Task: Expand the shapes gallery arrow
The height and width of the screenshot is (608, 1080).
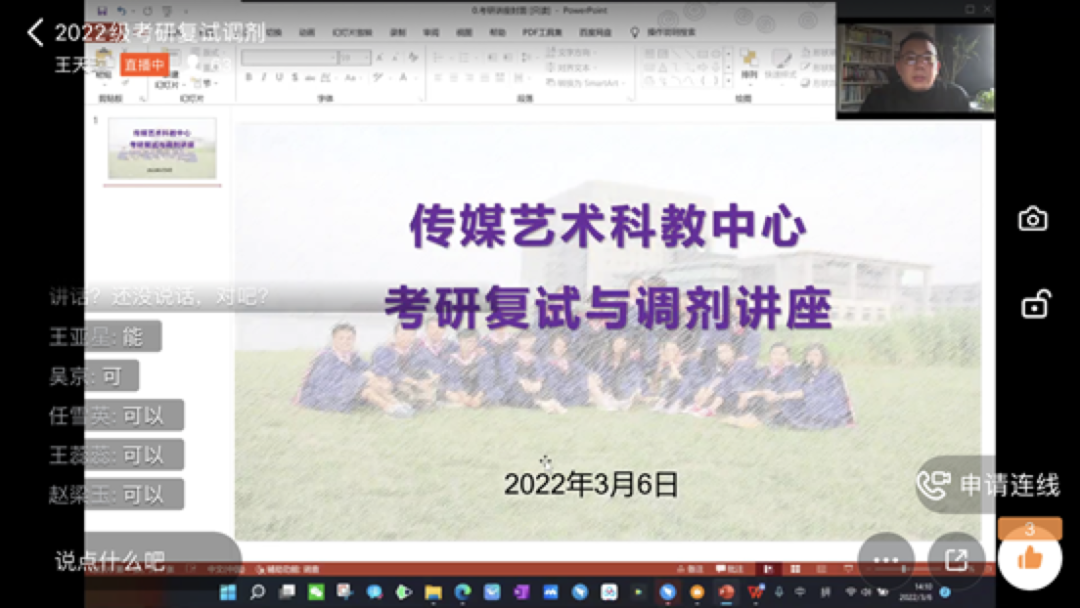Action: [729, 81]
